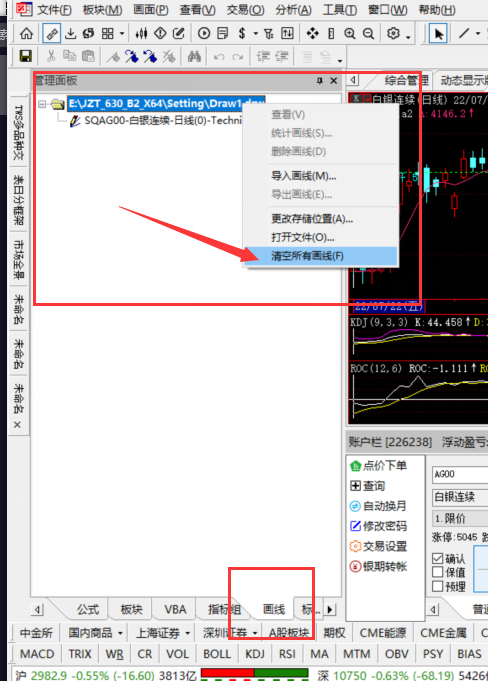This screenshot has width=488, height=681.
Task: Select the MACD indicator button
Action: 37,654
